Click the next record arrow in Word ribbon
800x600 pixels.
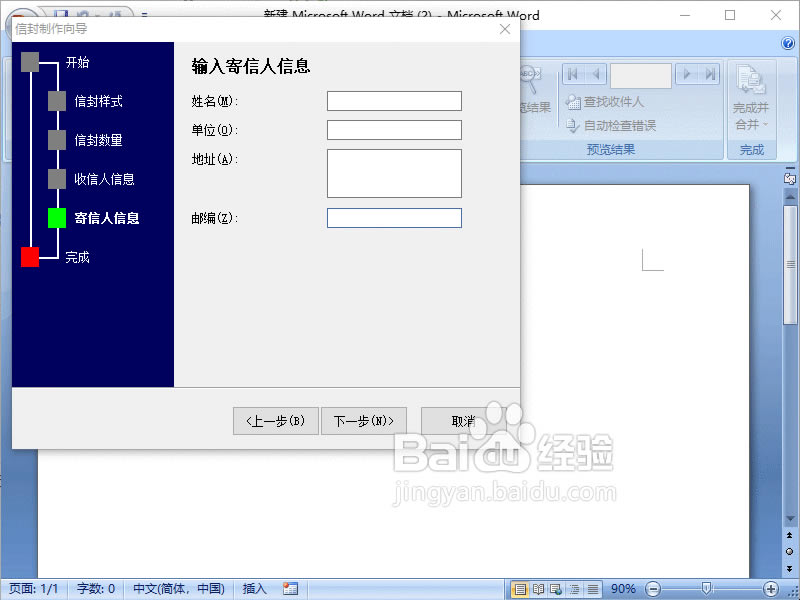click(x=687, y=74)
